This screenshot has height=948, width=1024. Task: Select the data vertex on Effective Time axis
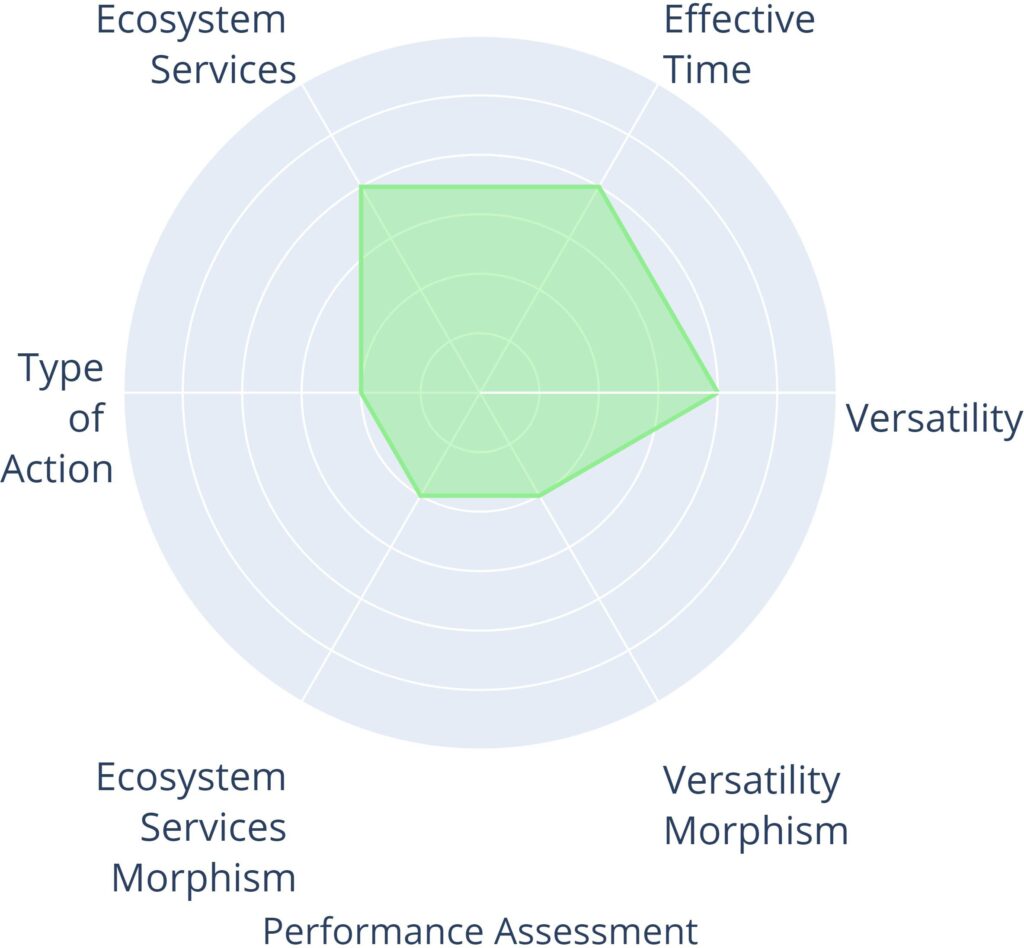click(x=599, y=187)
